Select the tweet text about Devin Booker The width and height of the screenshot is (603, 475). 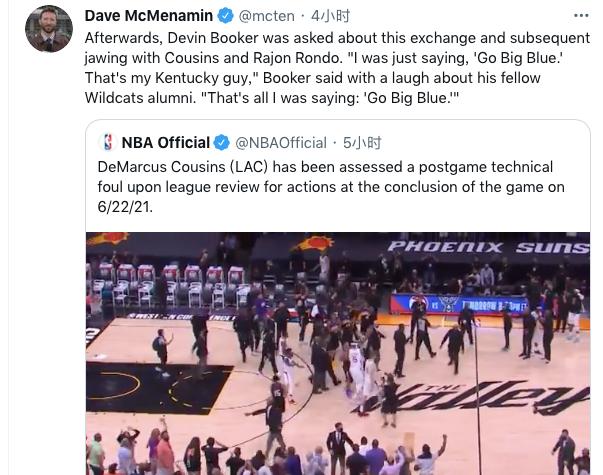tap(337, 68)
